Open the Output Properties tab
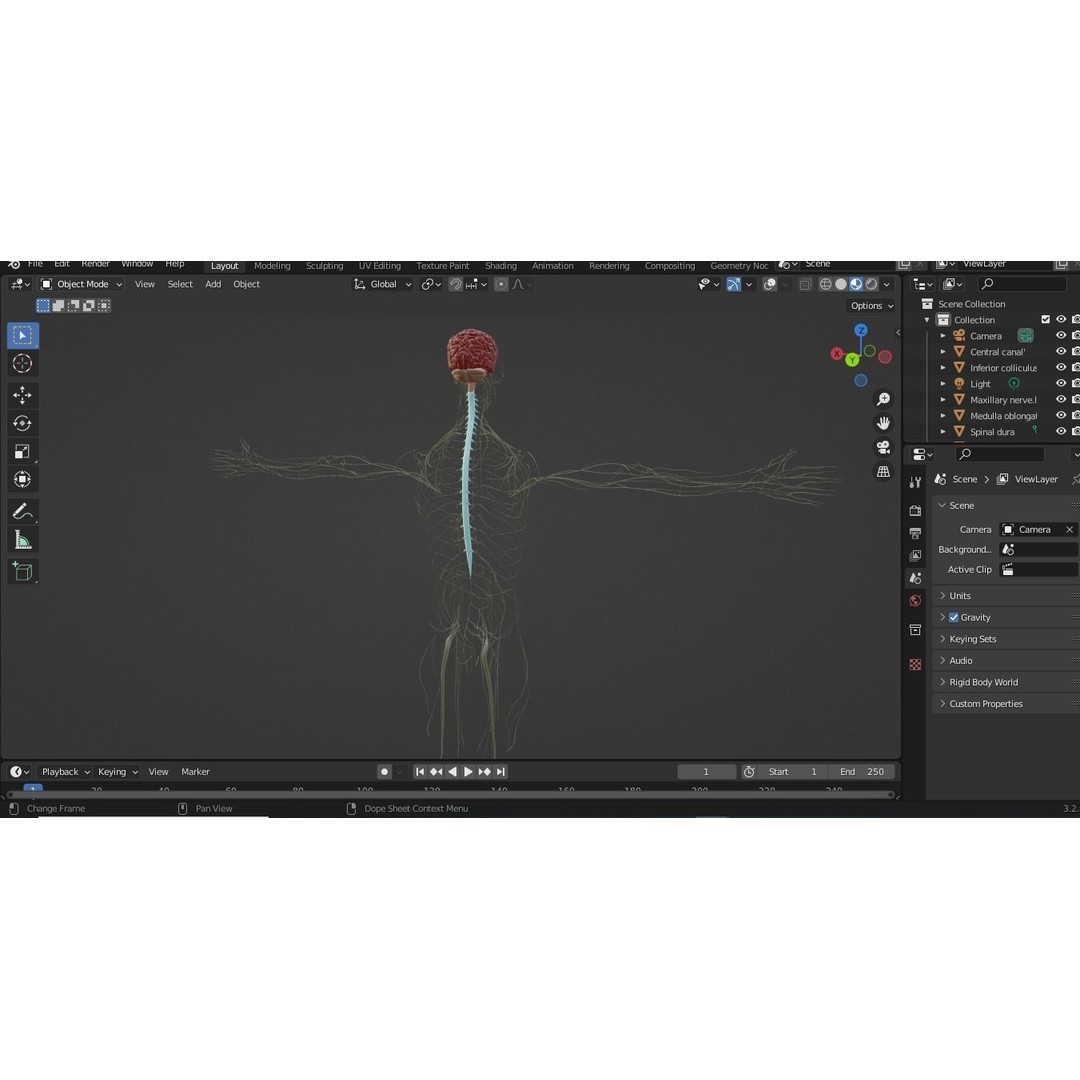This screenshot has height=1080, width=1080. click(x=915, y=532)
